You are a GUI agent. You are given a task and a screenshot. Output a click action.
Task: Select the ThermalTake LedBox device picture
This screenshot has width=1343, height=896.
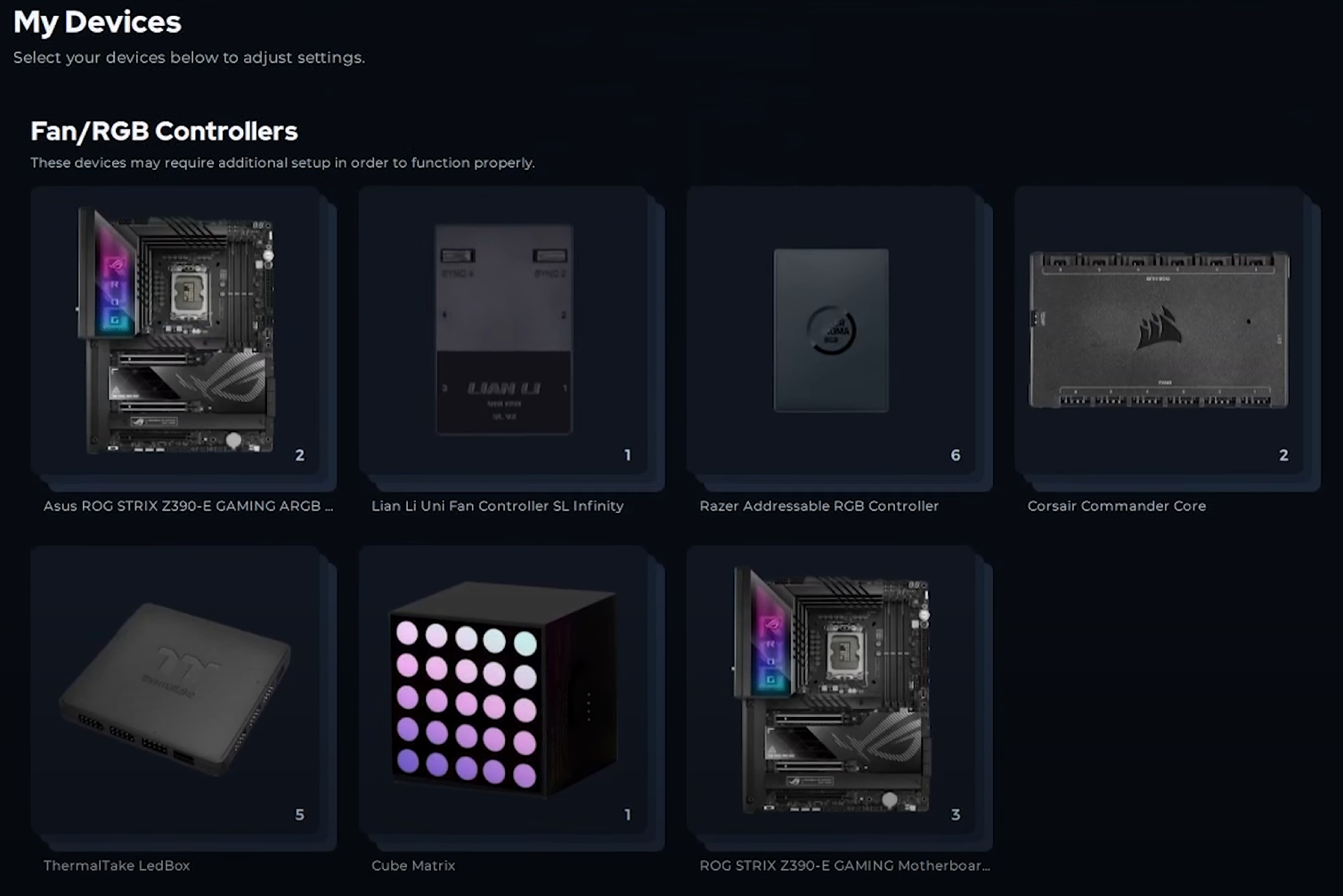pyautogui.click(x=175, y=689)
